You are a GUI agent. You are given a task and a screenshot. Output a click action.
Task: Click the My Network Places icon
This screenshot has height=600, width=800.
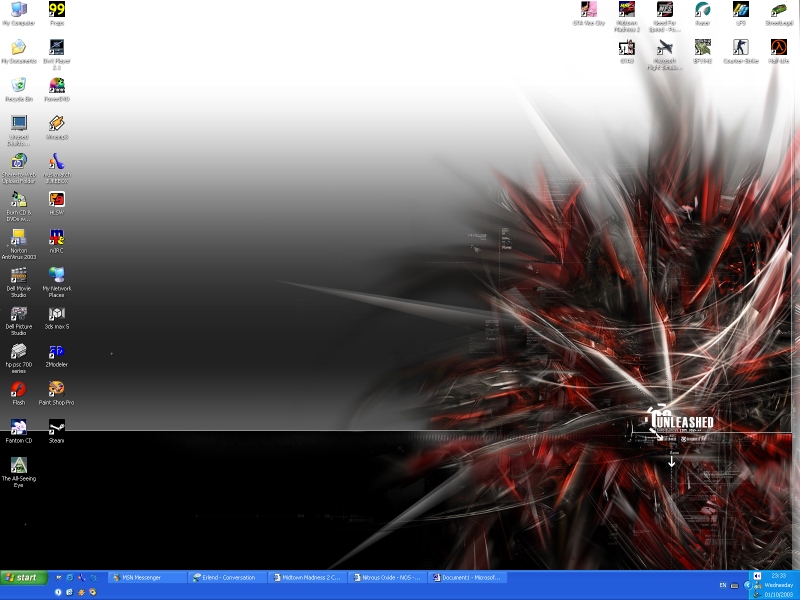57,275
